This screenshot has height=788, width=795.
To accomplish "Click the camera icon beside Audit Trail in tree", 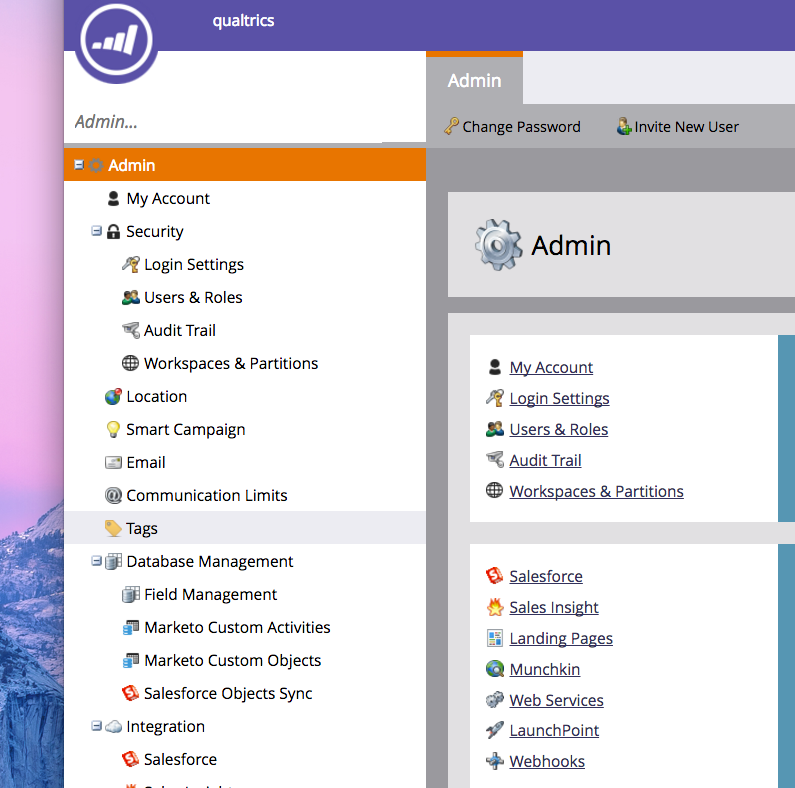I will 131,330.
